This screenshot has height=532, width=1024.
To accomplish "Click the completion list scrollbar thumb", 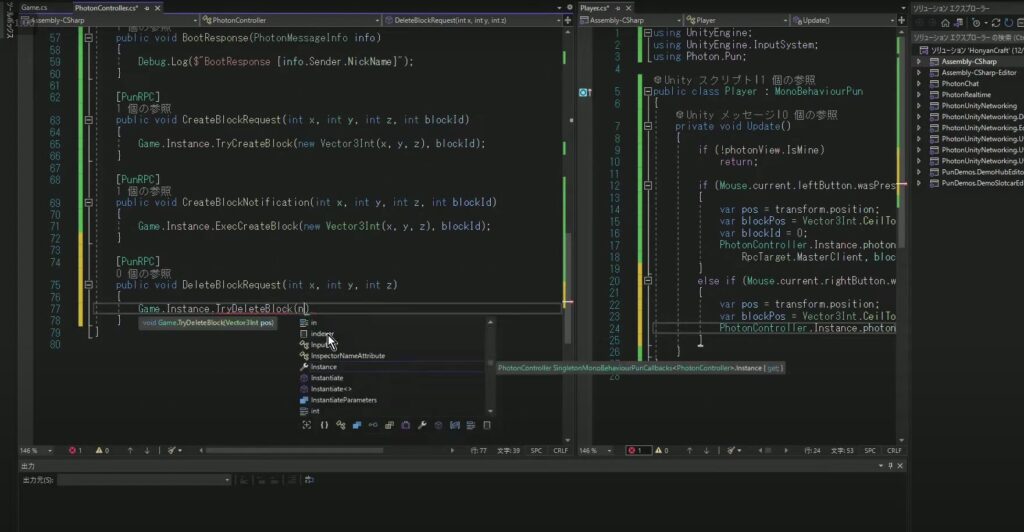I will 490,363.
